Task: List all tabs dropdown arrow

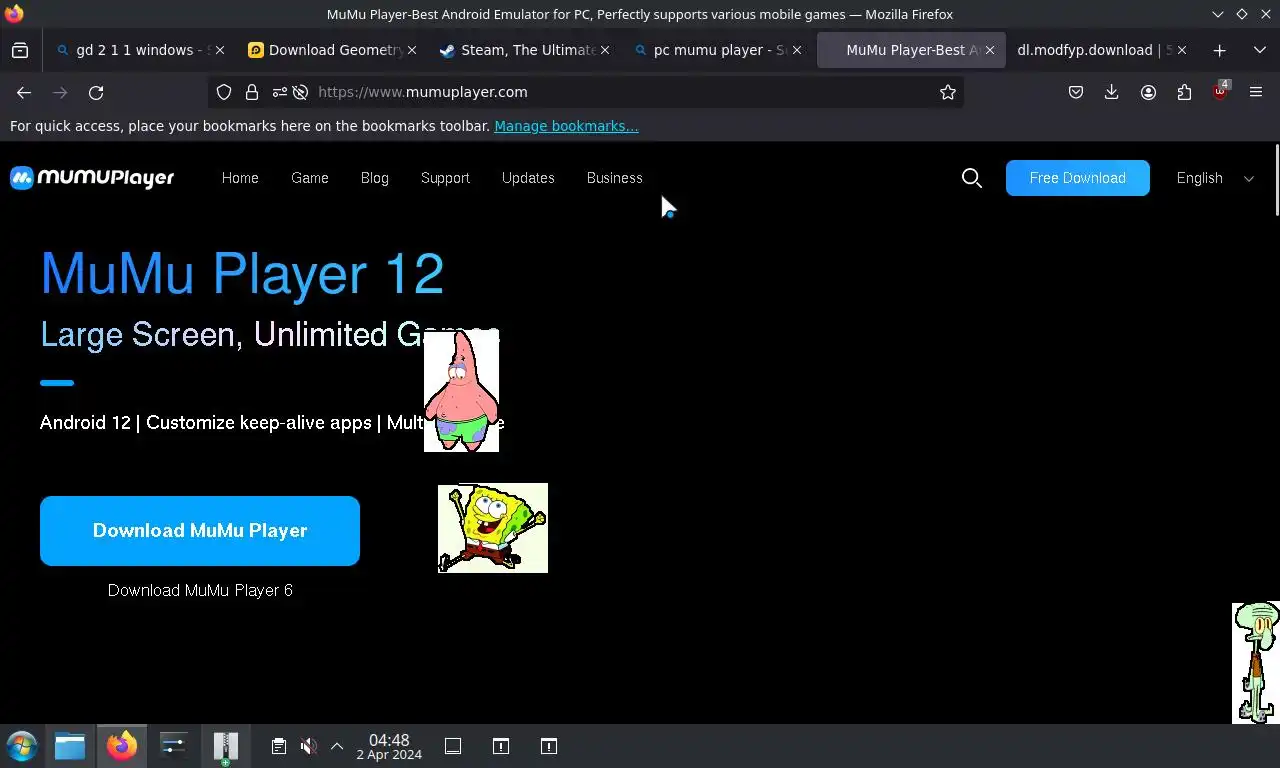Action: click(1260, 50)
